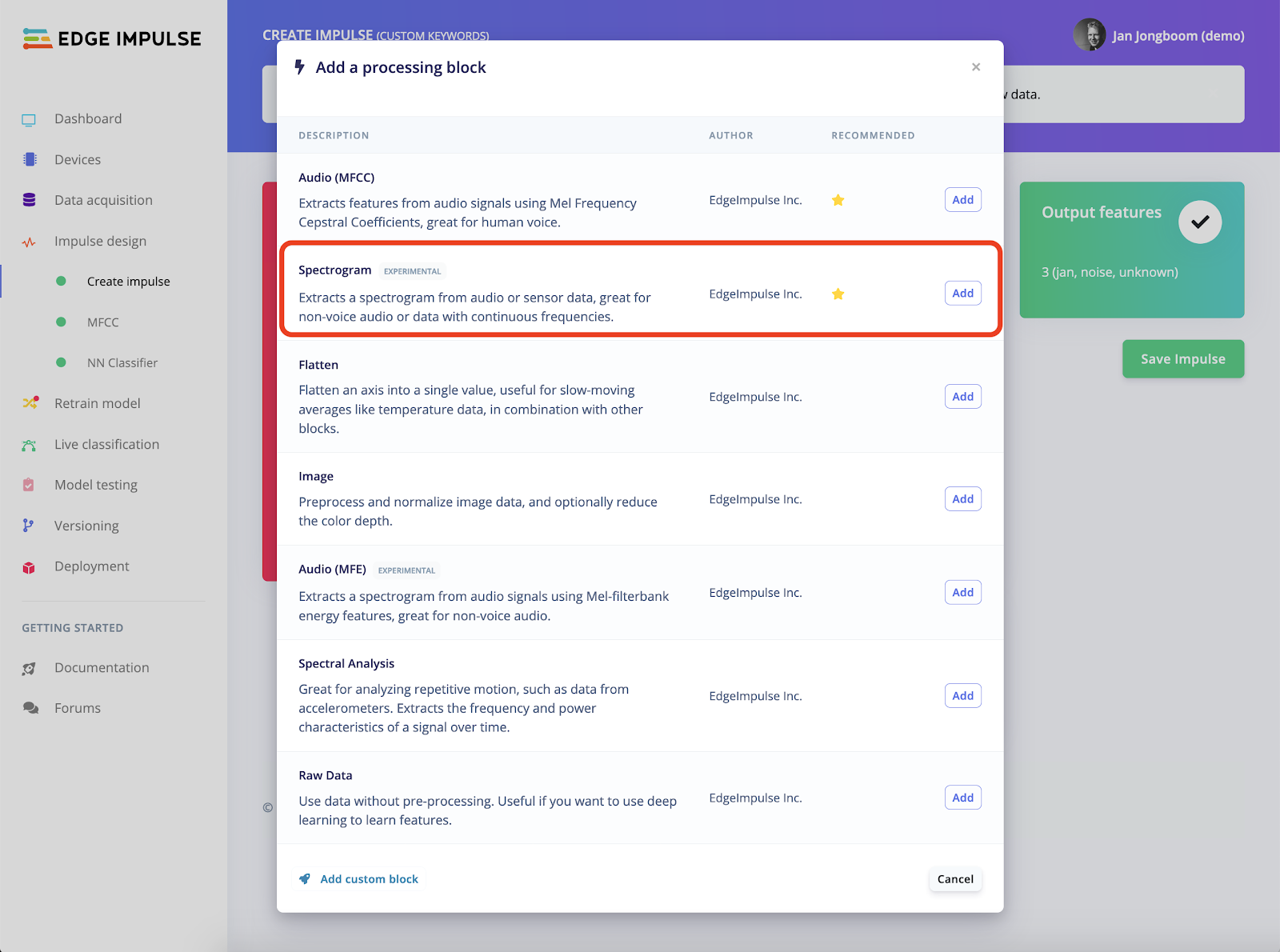Click the Save Impulse button
Viewport: 1280px width, 952px height.
[x=1183, y=359]
